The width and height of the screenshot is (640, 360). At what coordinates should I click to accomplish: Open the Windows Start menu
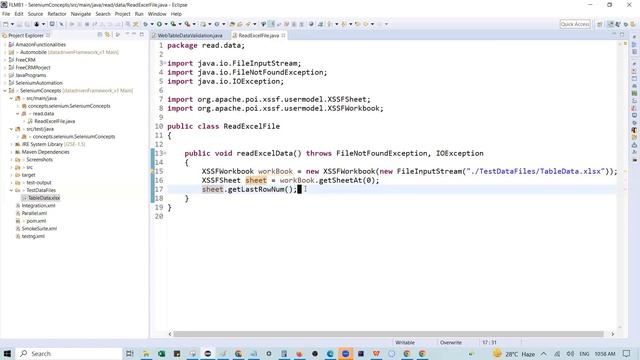[7, 353]
